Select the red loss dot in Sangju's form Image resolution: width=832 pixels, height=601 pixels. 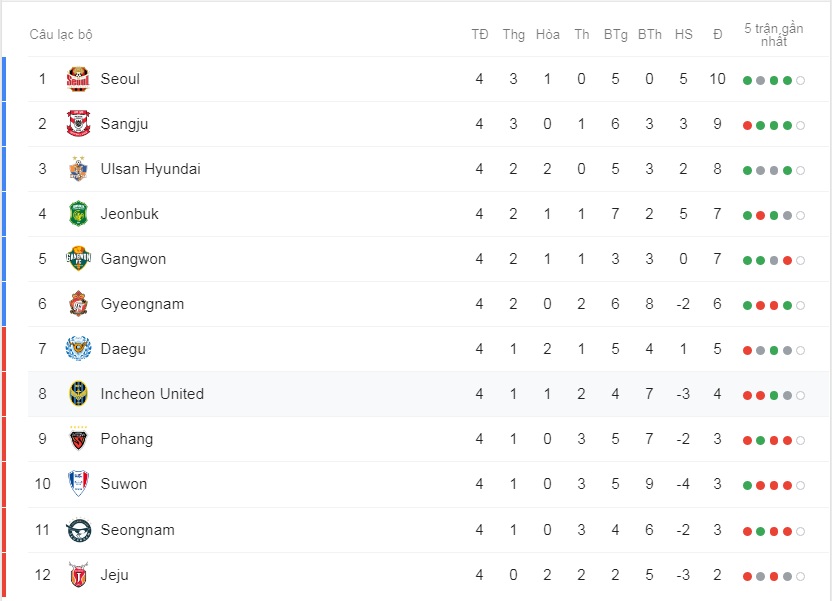[748, 124]
